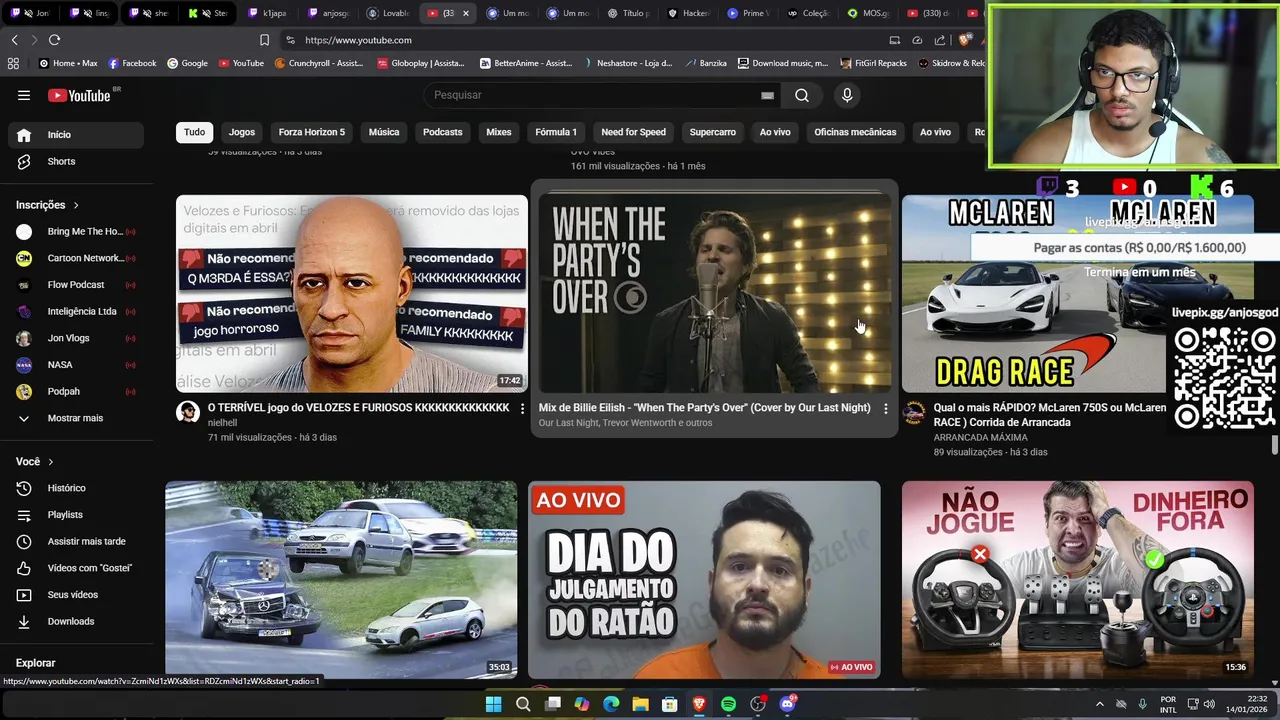Viewport: 1280px width, 720px height.
Task: Go to Início in the sidebar
Action: coord(76,135)
